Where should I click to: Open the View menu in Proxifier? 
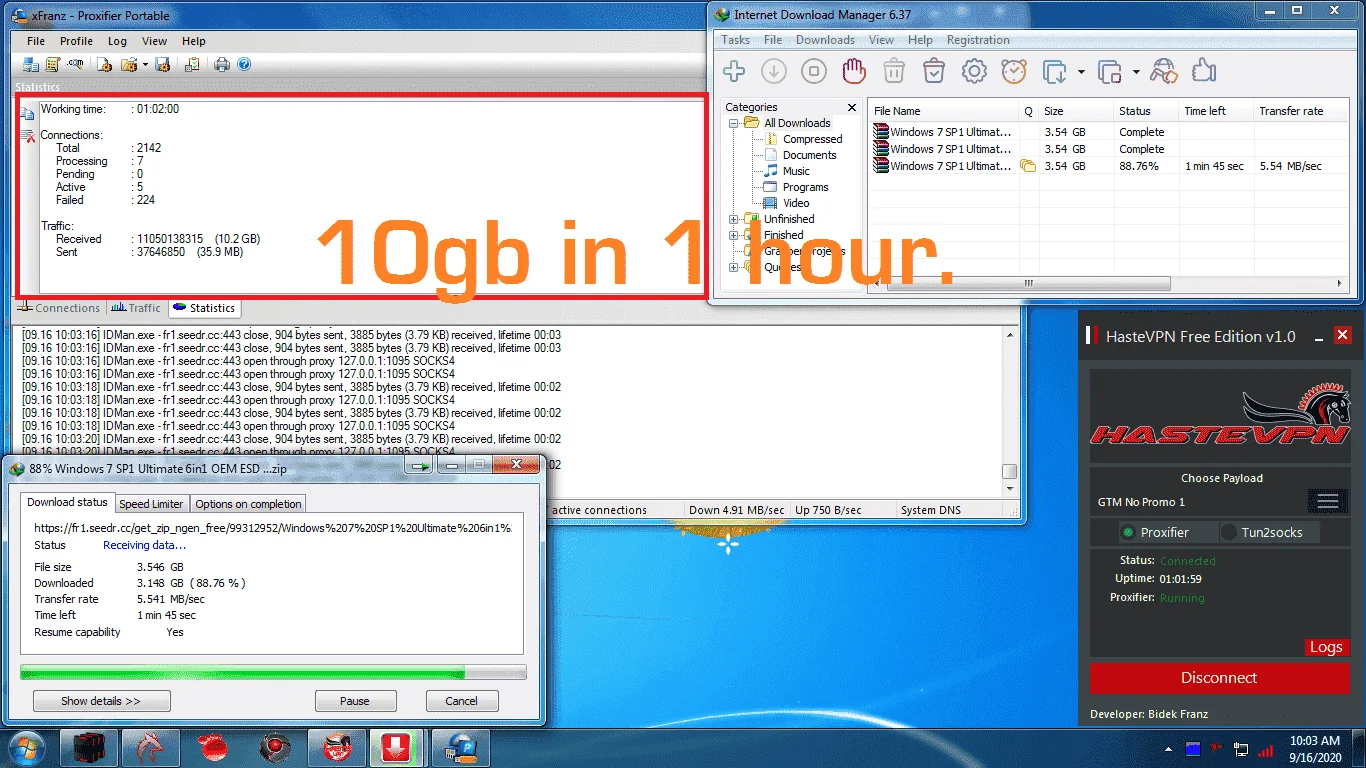pyautogui.click(x=154, y=41)
